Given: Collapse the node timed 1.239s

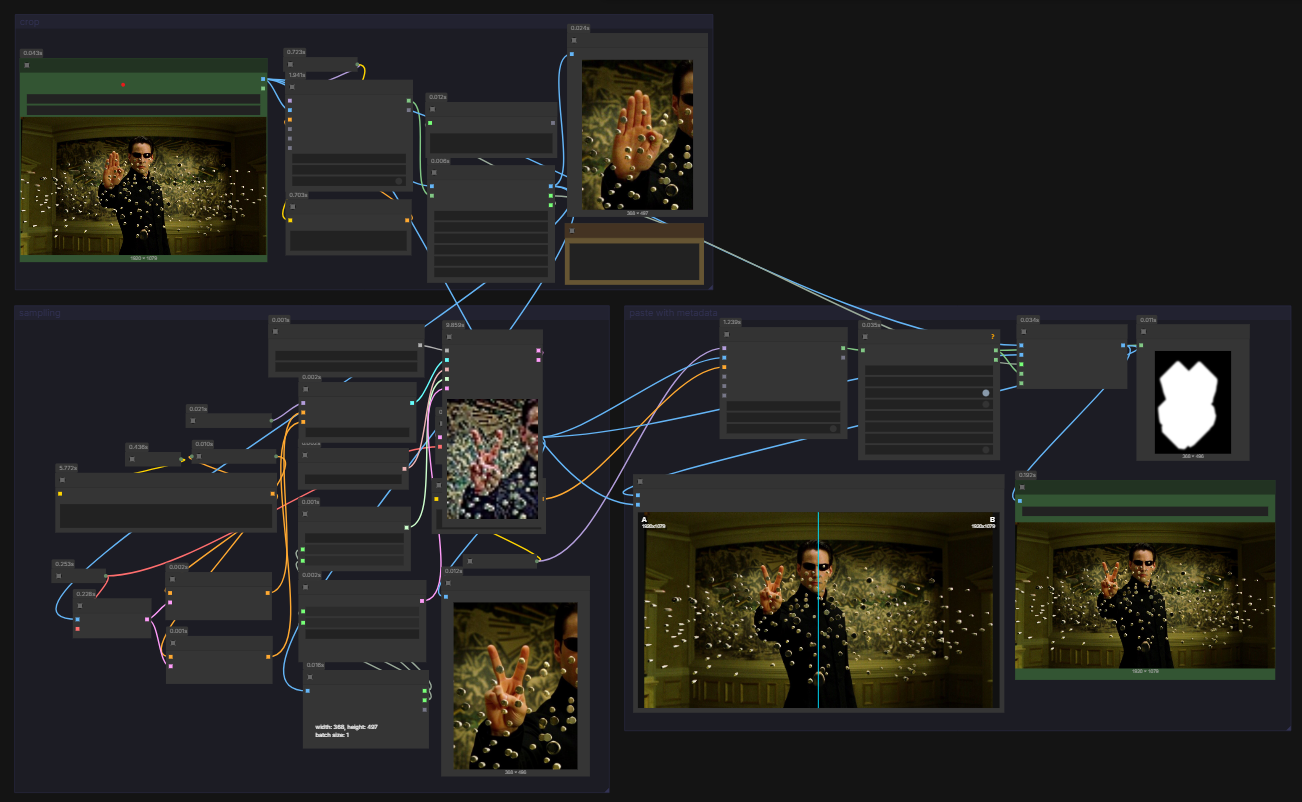Looking at the screenshot, I should [725, 334].
